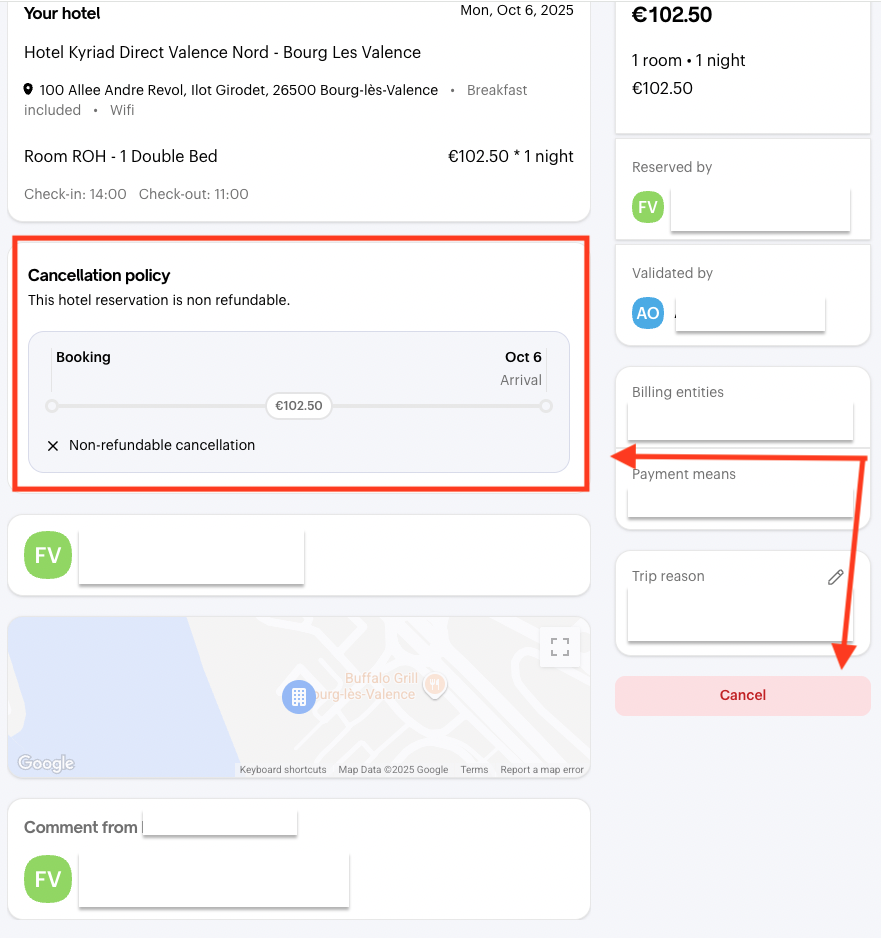881x938 pixels.
Task: Click the pencil edit icon for Trip reason
Action: 835,577
